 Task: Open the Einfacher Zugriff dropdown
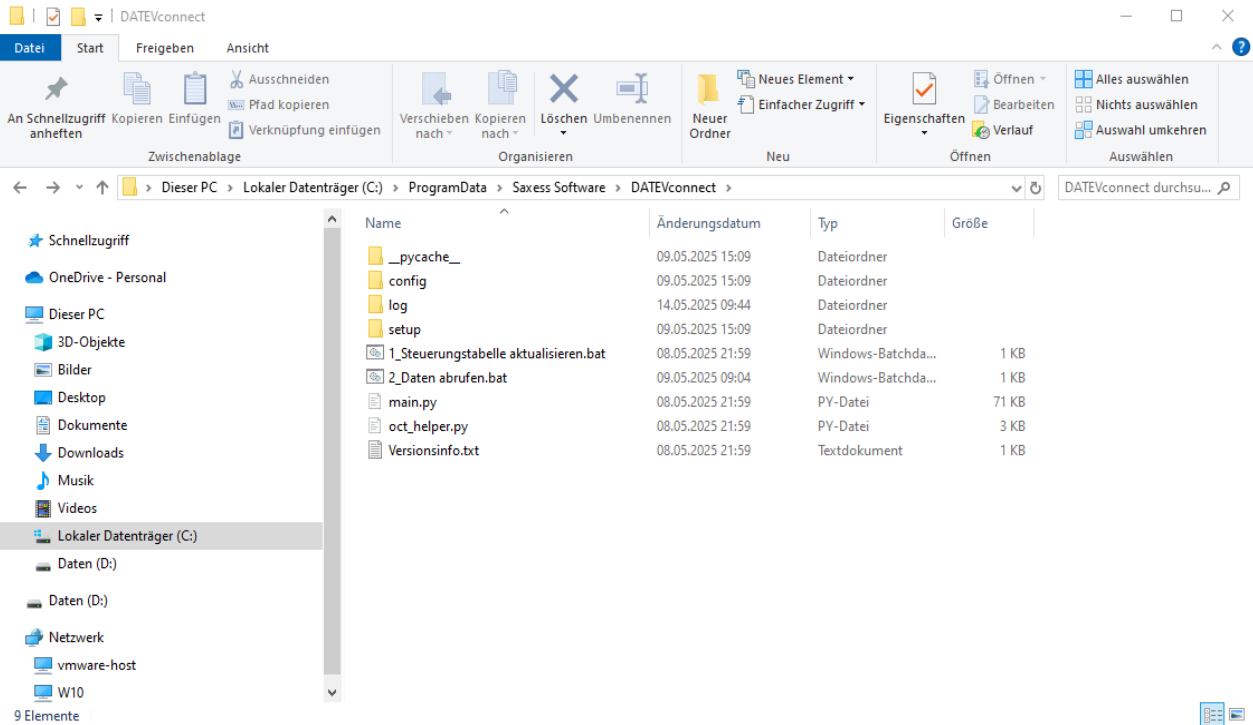tap(801, 104)
